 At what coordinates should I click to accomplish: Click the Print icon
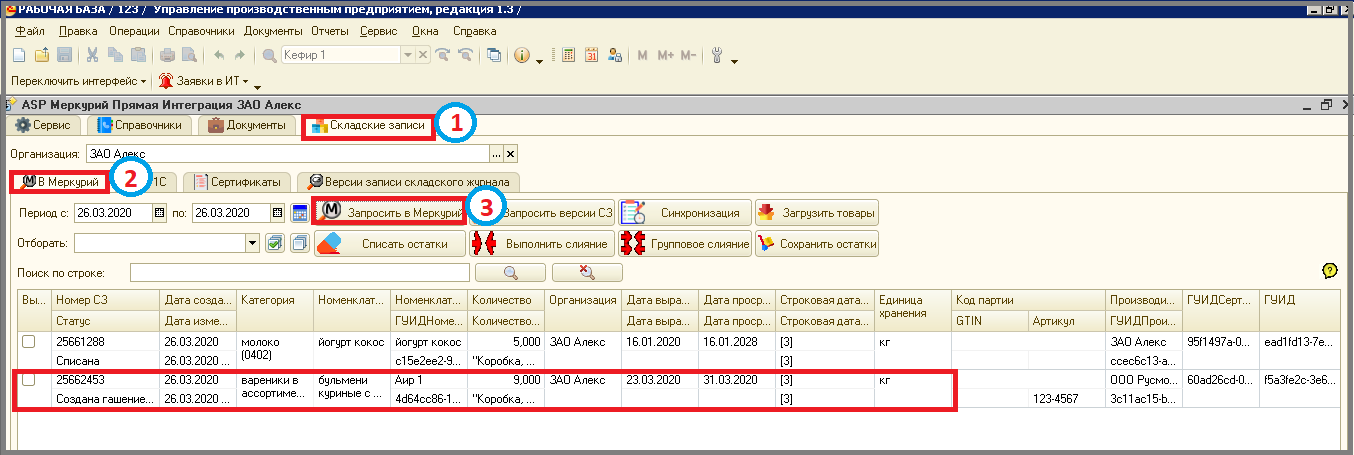pyautogui.click(x=168, y=56)
